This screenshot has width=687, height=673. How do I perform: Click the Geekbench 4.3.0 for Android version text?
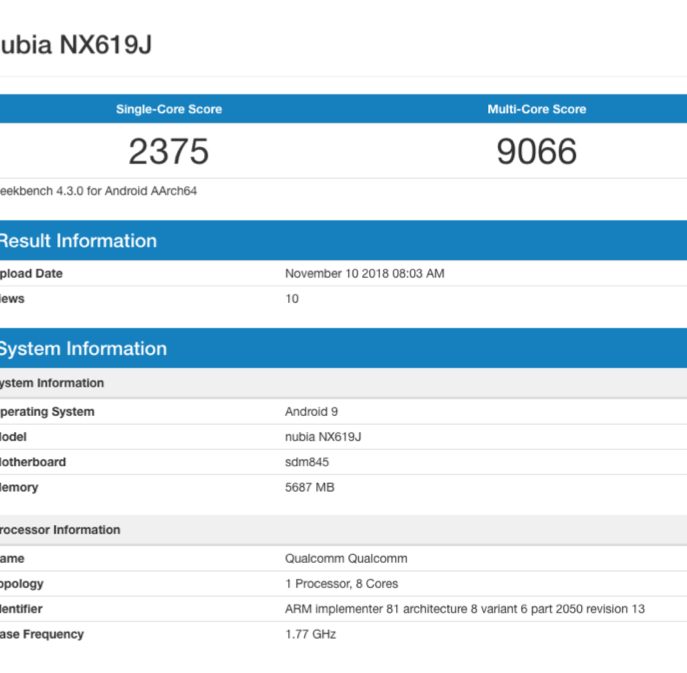tap(98, 190)
